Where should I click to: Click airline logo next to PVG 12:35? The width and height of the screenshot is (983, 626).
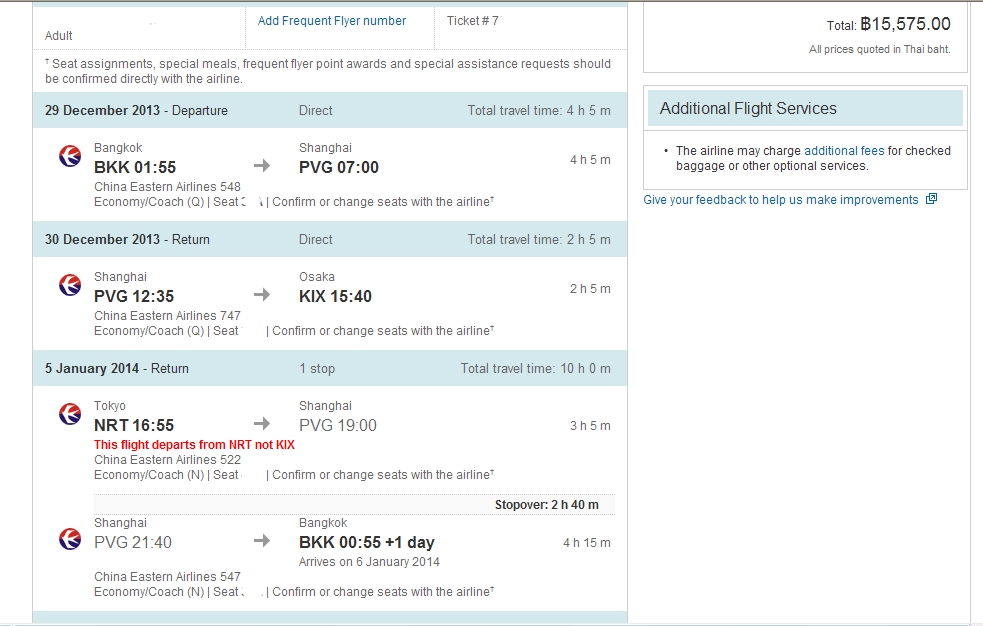pos(70,285)
